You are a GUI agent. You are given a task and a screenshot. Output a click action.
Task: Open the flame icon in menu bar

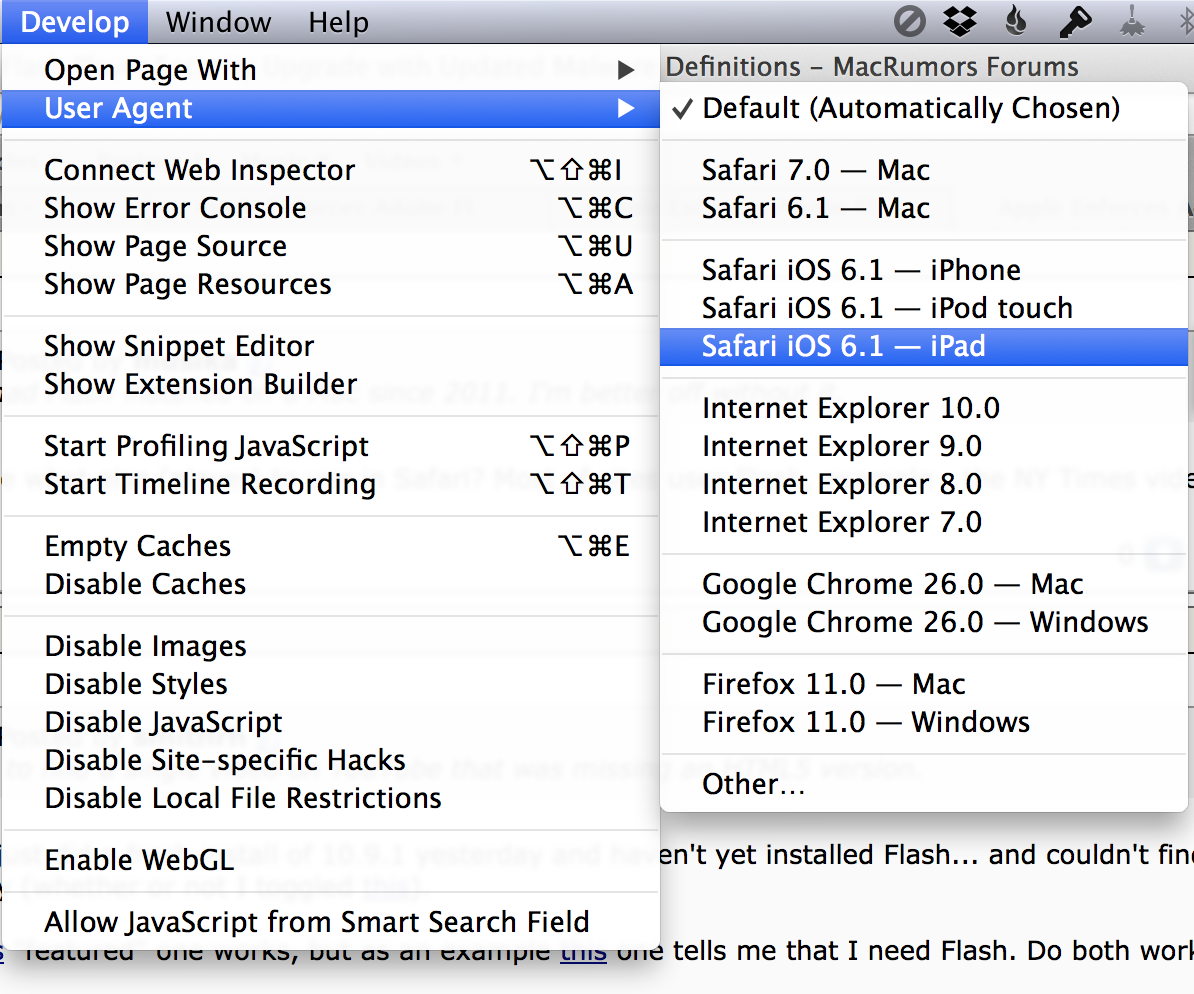[1017, 22]
